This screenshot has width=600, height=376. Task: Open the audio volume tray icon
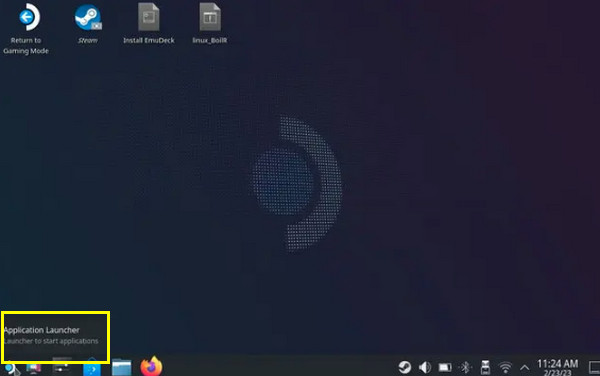tap(425, 368)
